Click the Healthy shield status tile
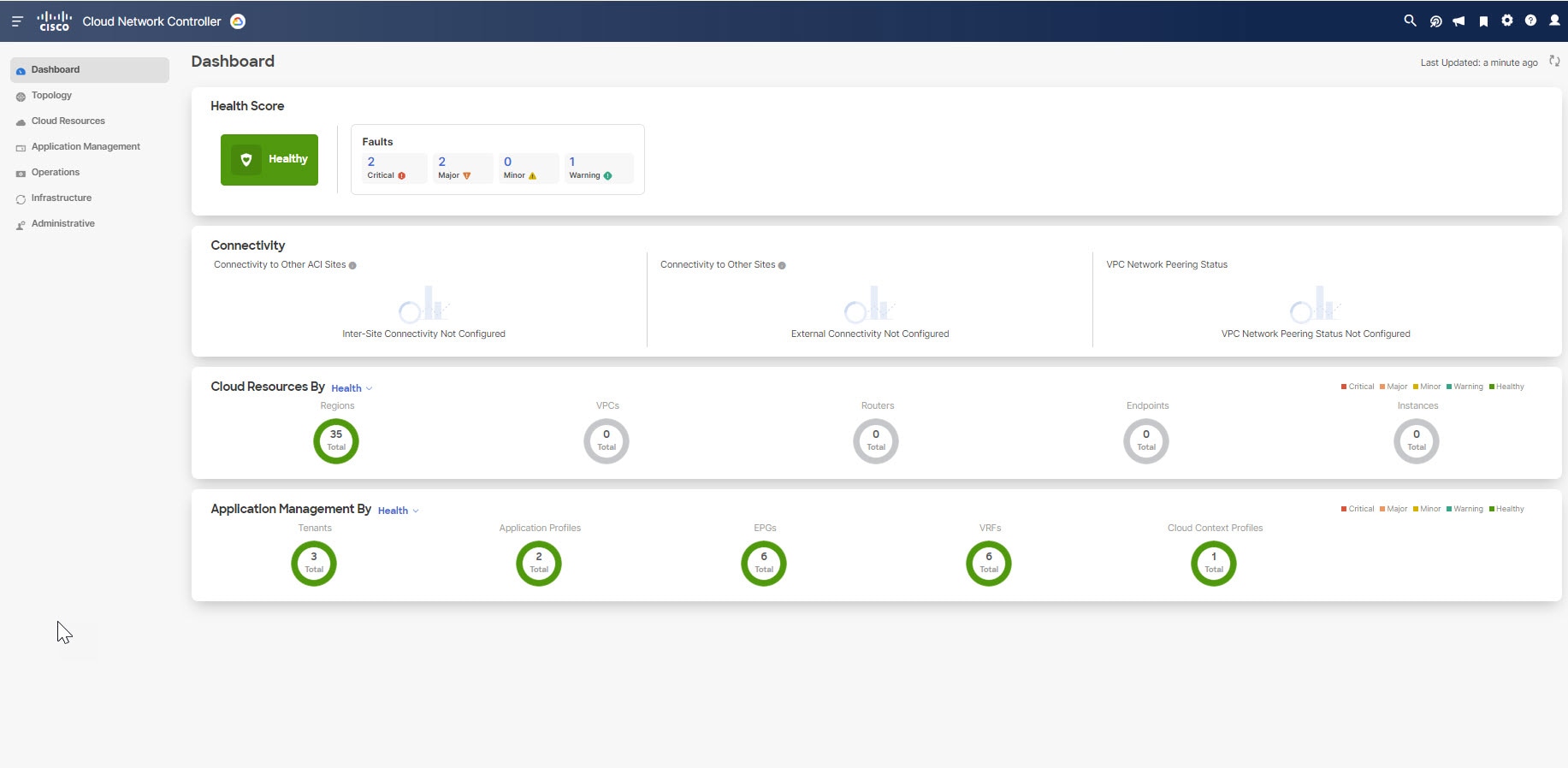The height and width of the screenshot is (768, 1568). coord(269,160)
